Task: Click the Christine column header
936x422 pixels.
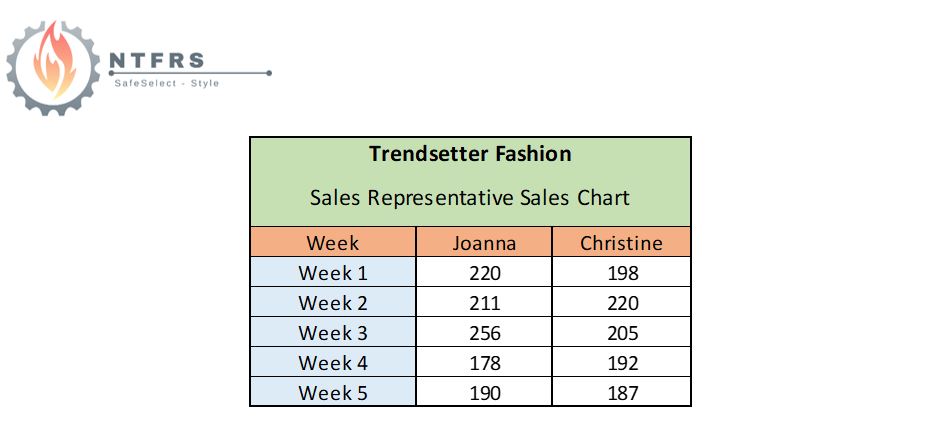Action: click(621, 242)
